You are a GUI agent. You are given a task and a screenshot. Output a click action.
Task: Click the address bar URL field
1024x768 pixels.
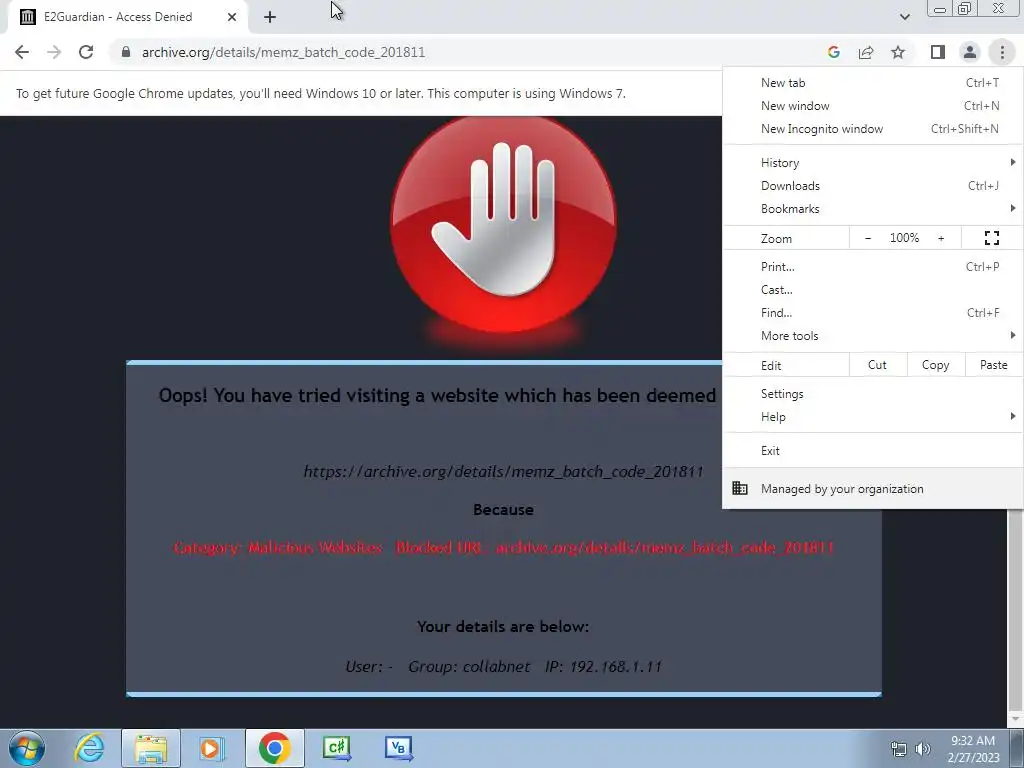(x=283, y=52)
